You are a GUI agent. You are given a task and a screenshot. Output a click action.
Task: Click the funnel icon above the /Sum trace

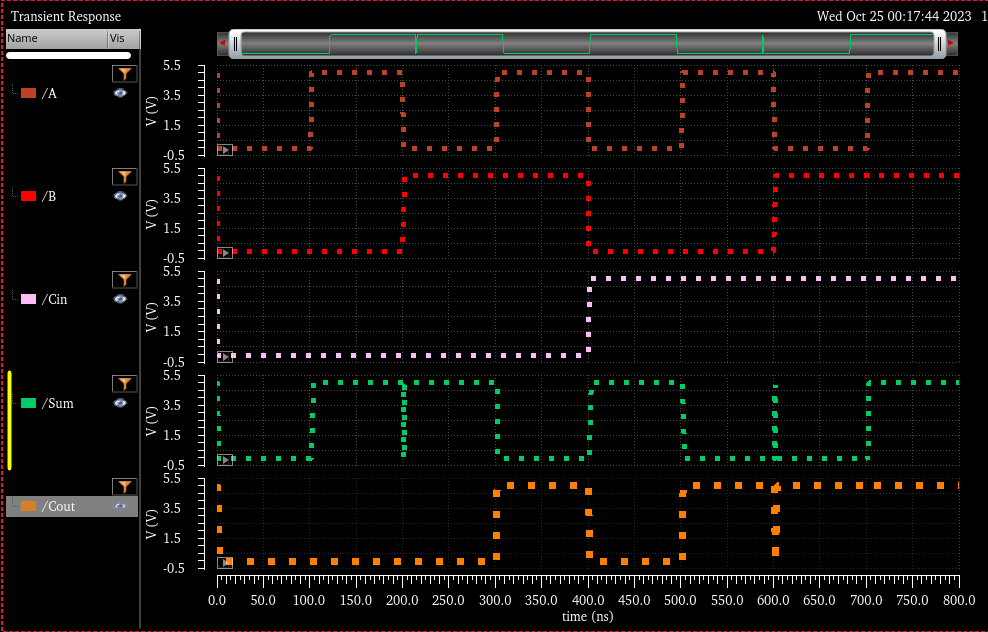[123, 384]
